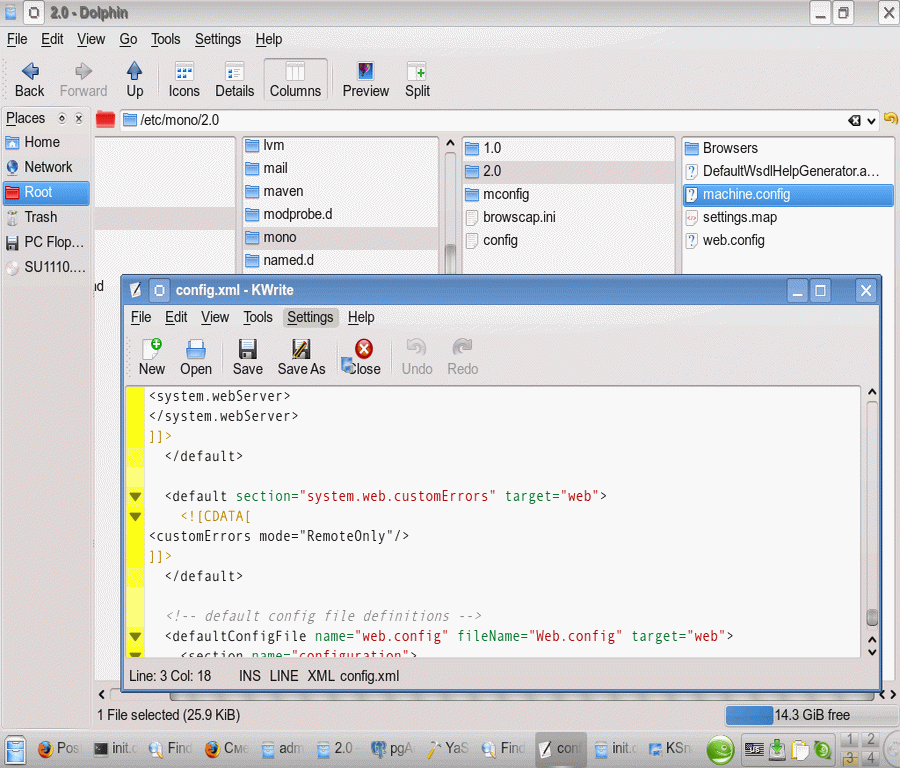The height and width of the screenshot is (768, 900).
Task: Select Home in Places panel
Action: pos(46,142)
